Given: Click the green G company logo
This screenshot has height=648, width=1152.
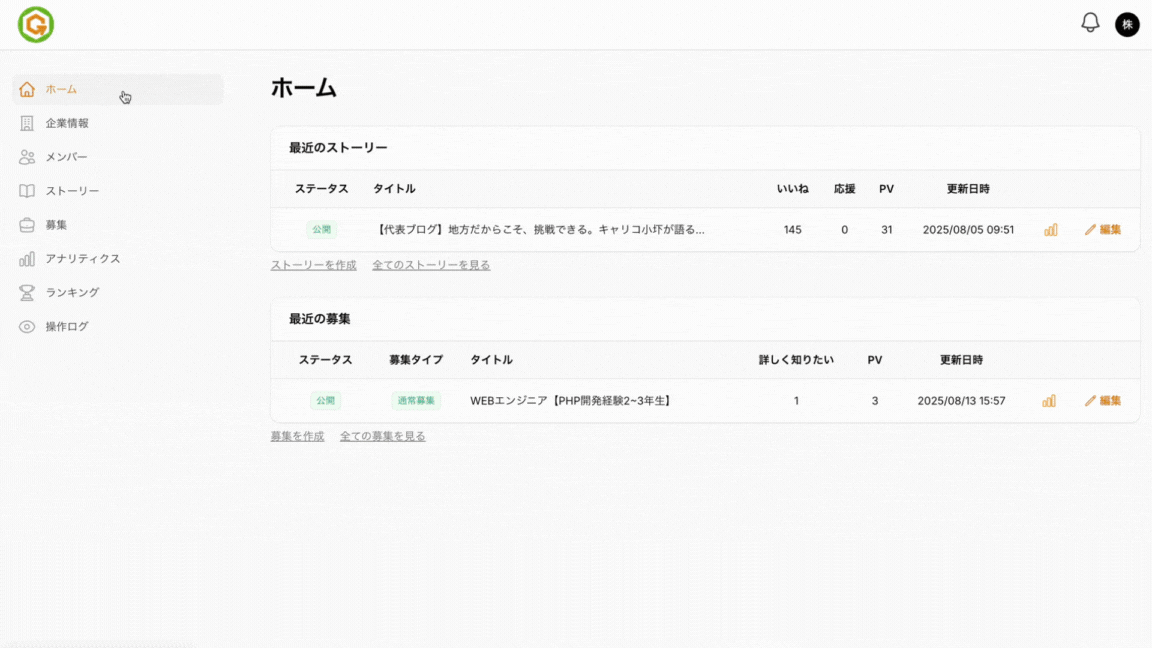Looking at the screenshot, I should tap(36, 23).
